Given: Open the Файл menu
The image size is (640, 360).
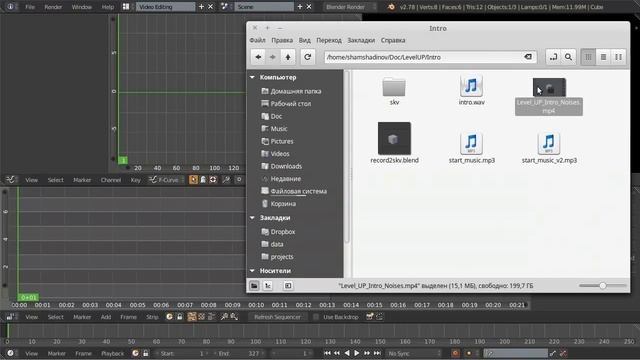Looking at the screenshot, I should (x=257, y=40).
